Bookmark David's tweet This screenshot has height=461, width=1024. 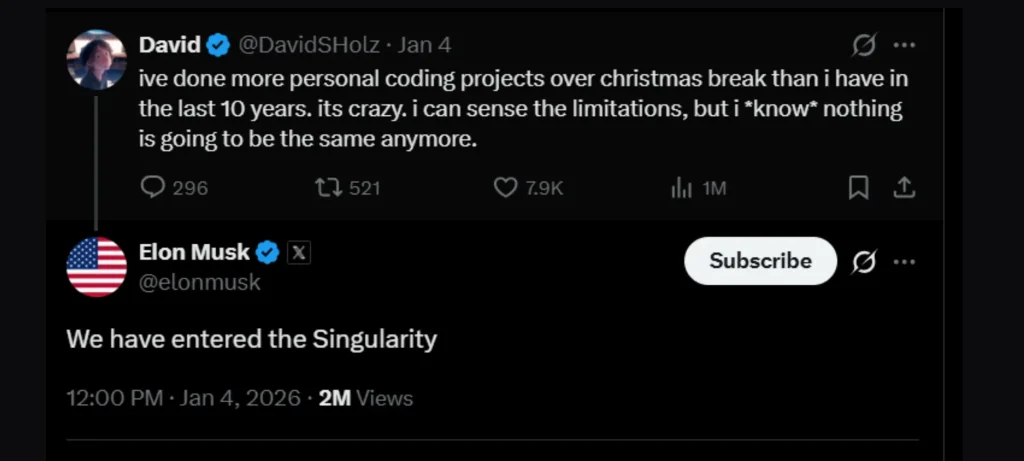coord(858,187)
